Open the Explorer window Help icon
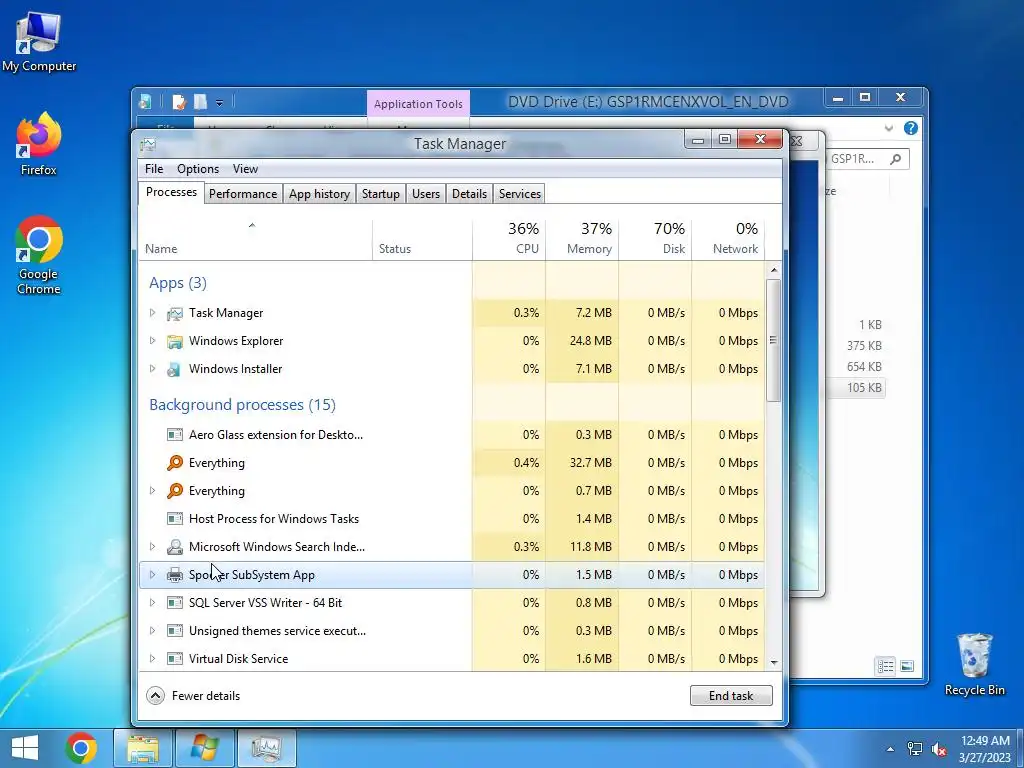The width and height of the screenshot is (1024, 768). coord(910,128)
